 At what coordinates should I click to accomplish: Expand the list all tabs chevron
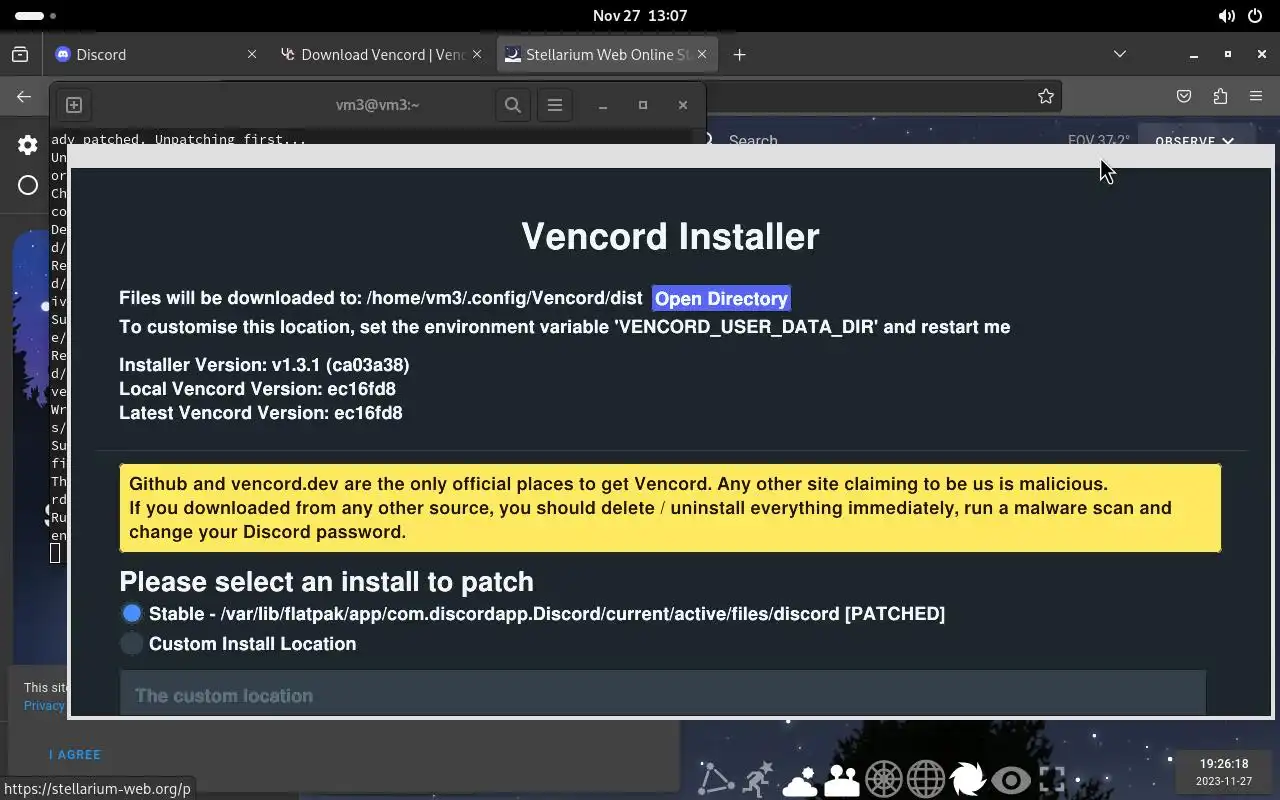tap(1120, 54)
